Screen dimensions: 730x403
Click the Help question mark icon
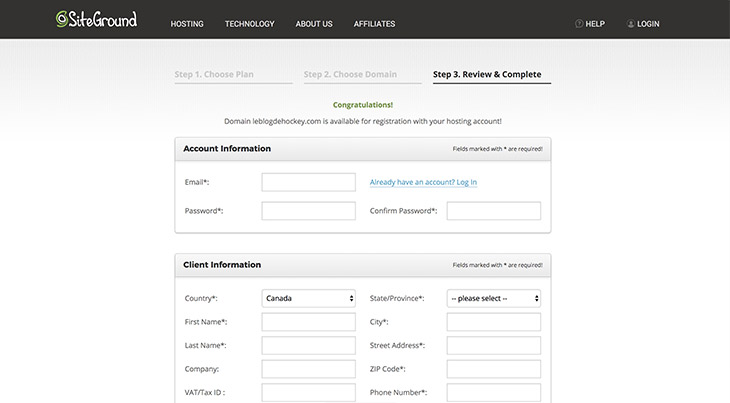coord(579,24)
